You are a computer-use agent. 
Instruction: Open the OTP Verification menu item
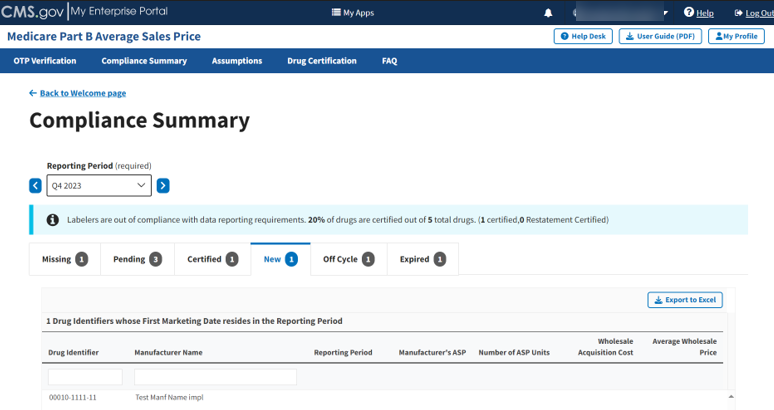click(x=45, y=61)
